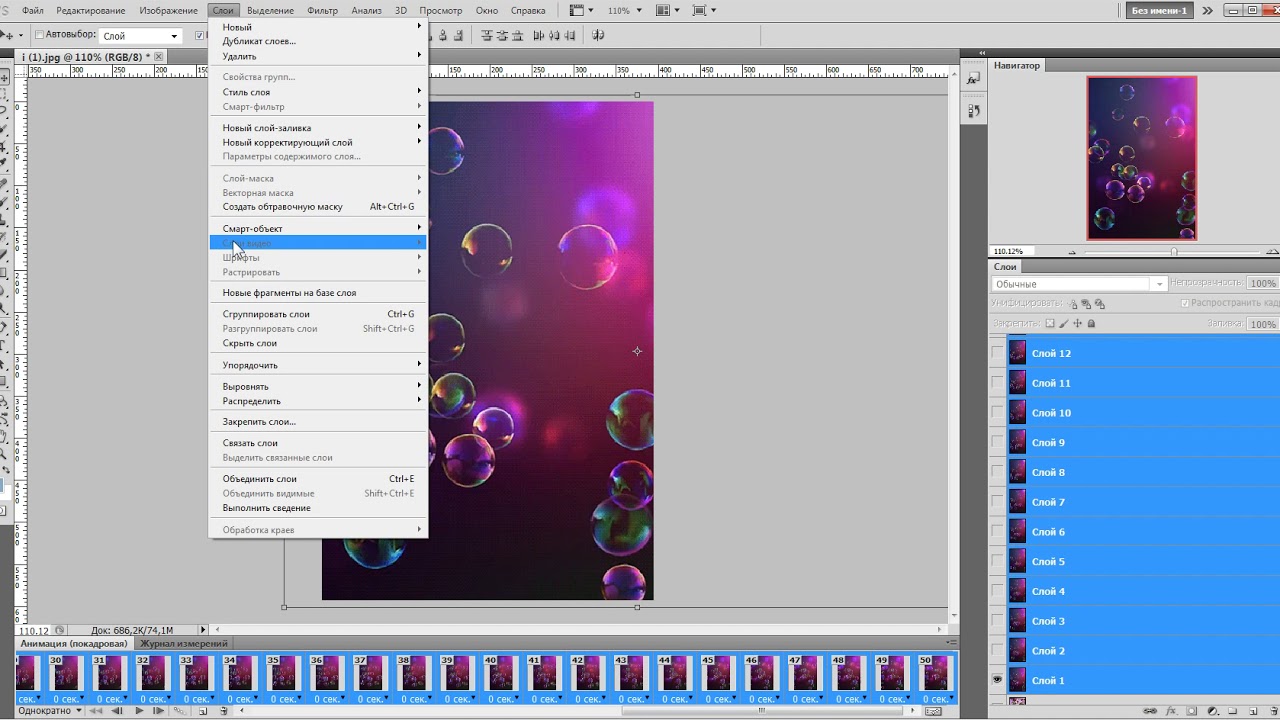This screenshot has height=720, width=1280.
Task: Jump to the first animation frame
Action: tap(95, 711)
